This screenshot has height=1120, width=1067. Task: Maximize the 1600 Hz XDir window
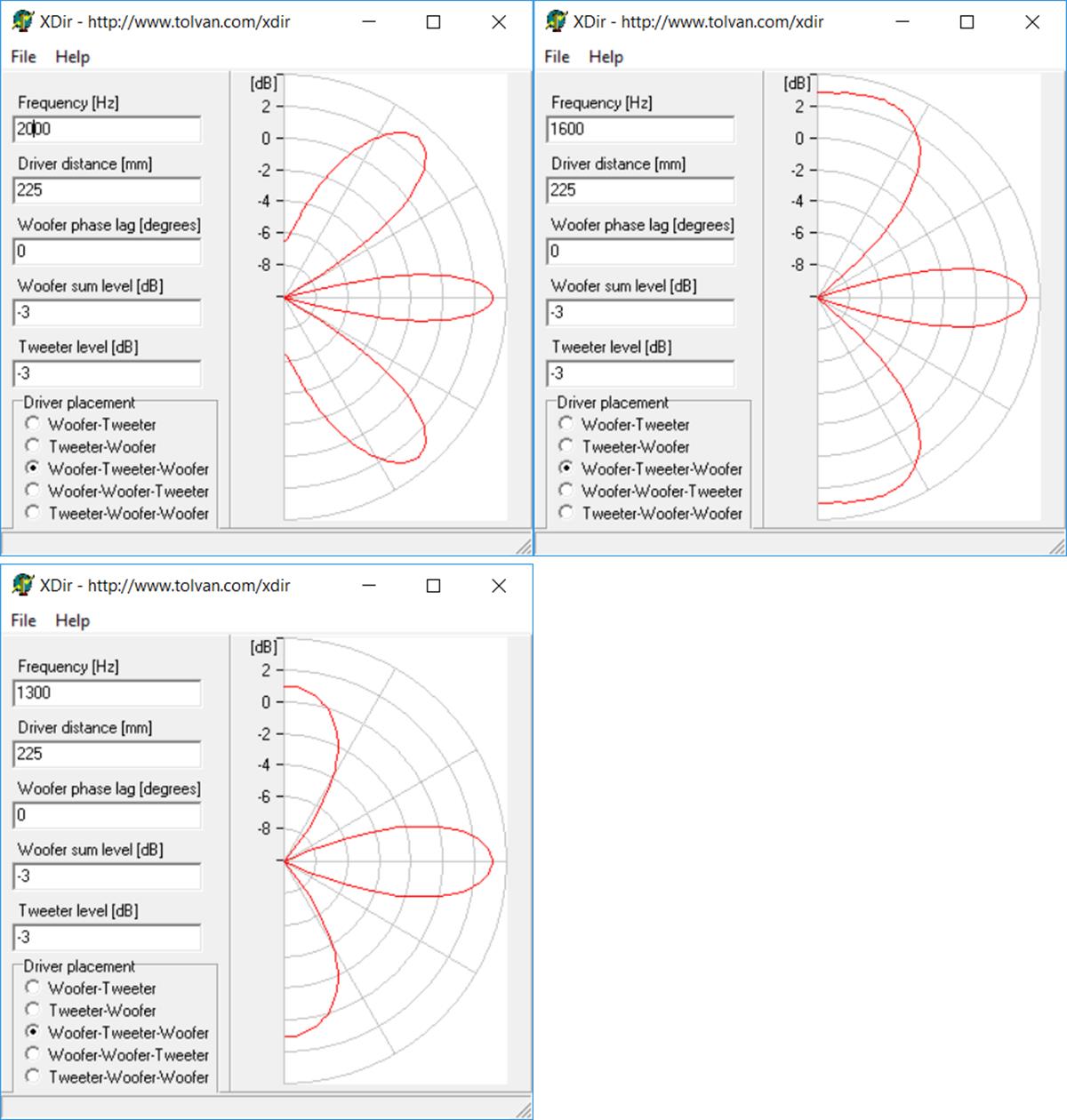click(967, 22)
